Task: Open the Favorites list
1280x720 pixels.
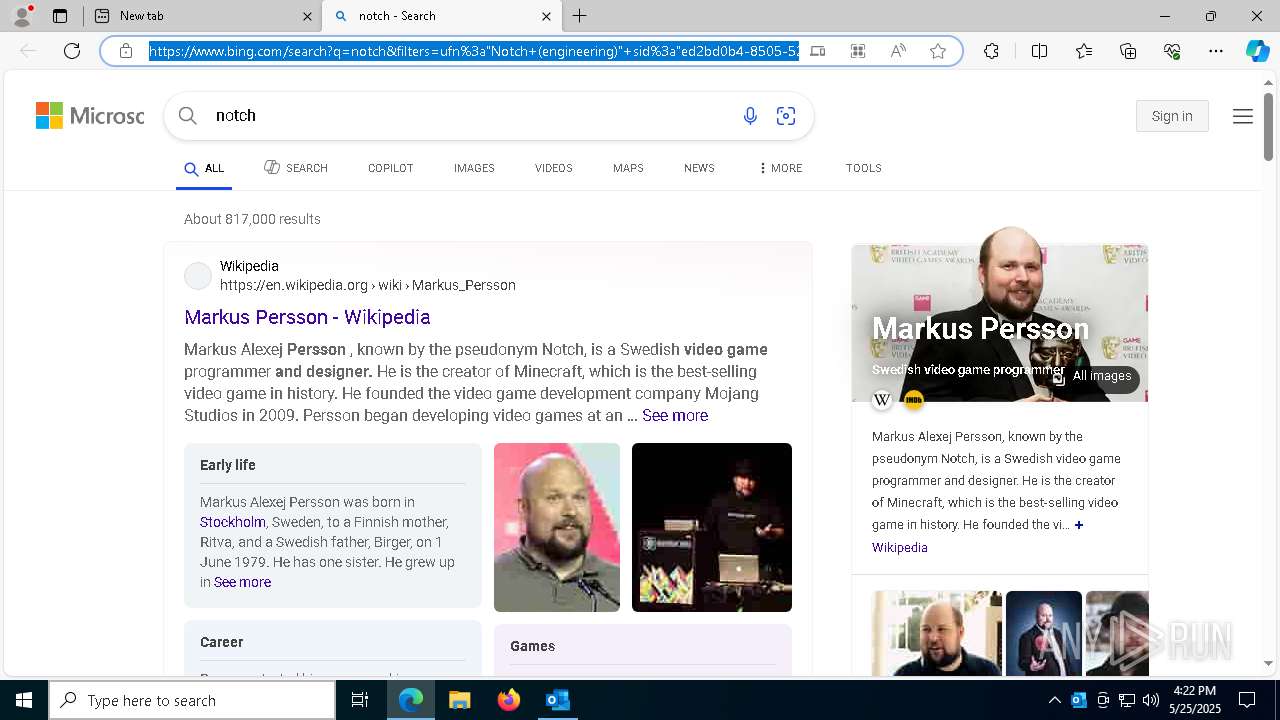Action: (x=1084, y=51)
